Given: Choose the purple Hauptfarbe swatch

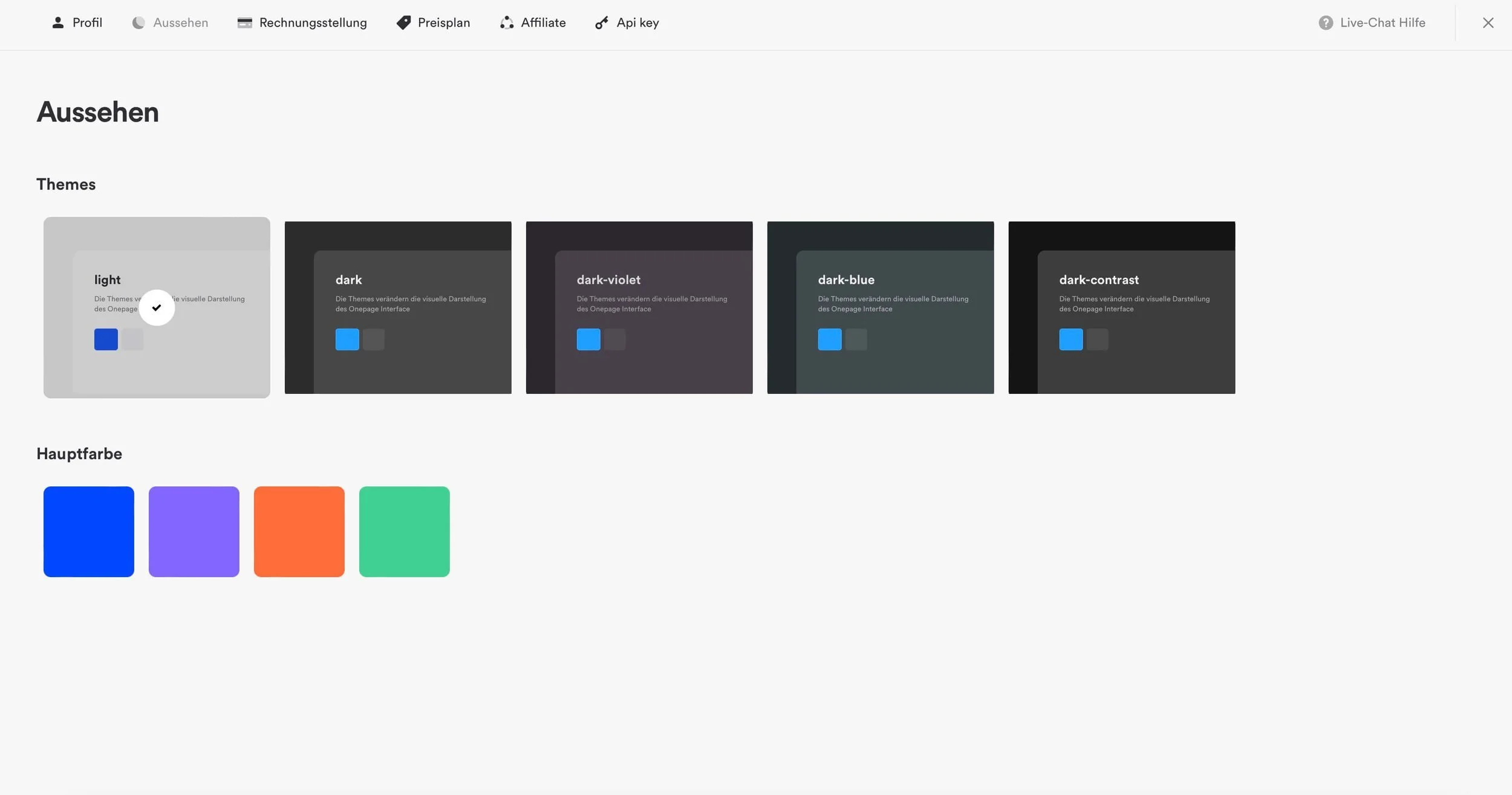Looking at the screenshot, I should point(194,531).
